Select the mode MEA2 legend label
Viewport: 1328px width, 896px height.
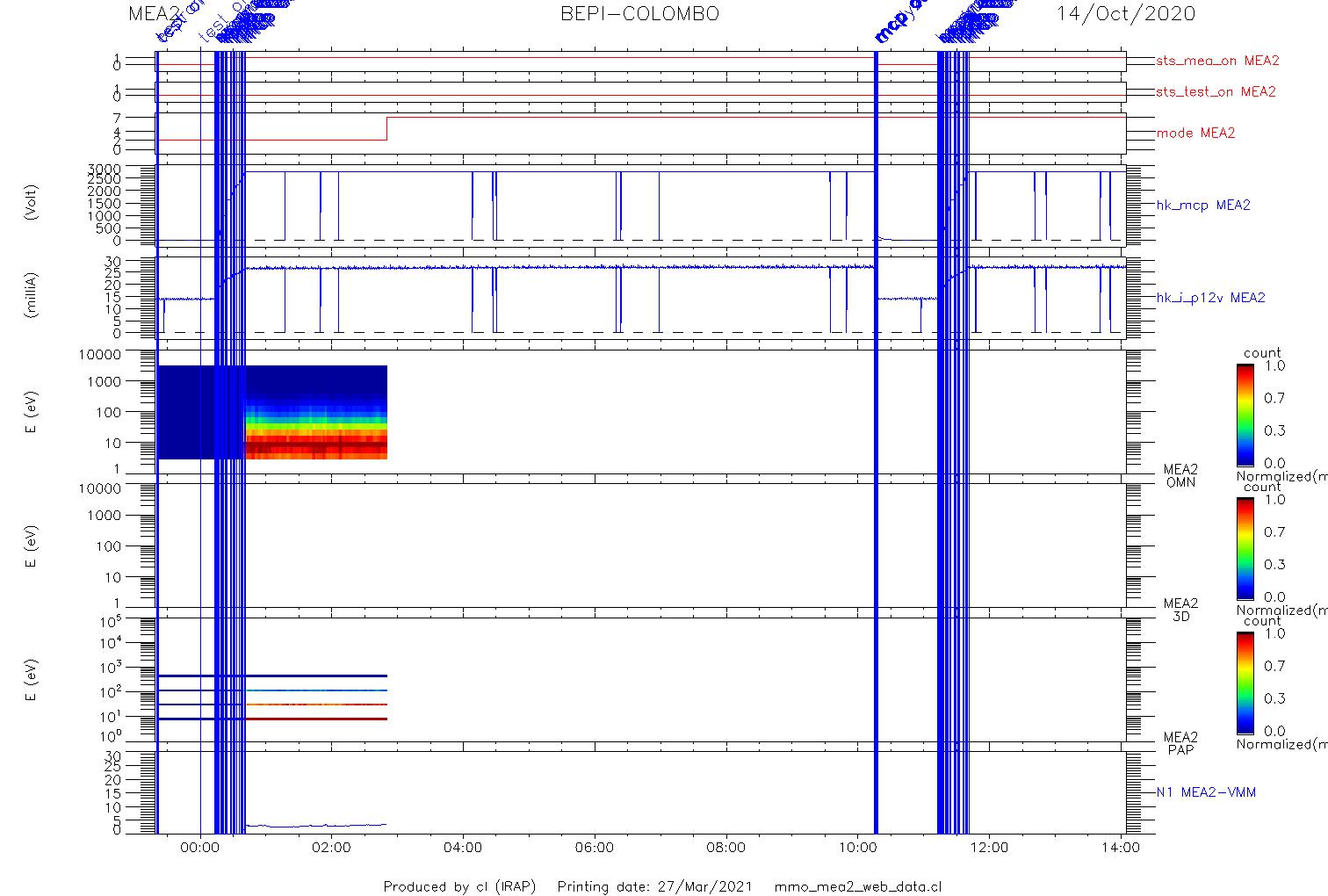point(1195,134)
